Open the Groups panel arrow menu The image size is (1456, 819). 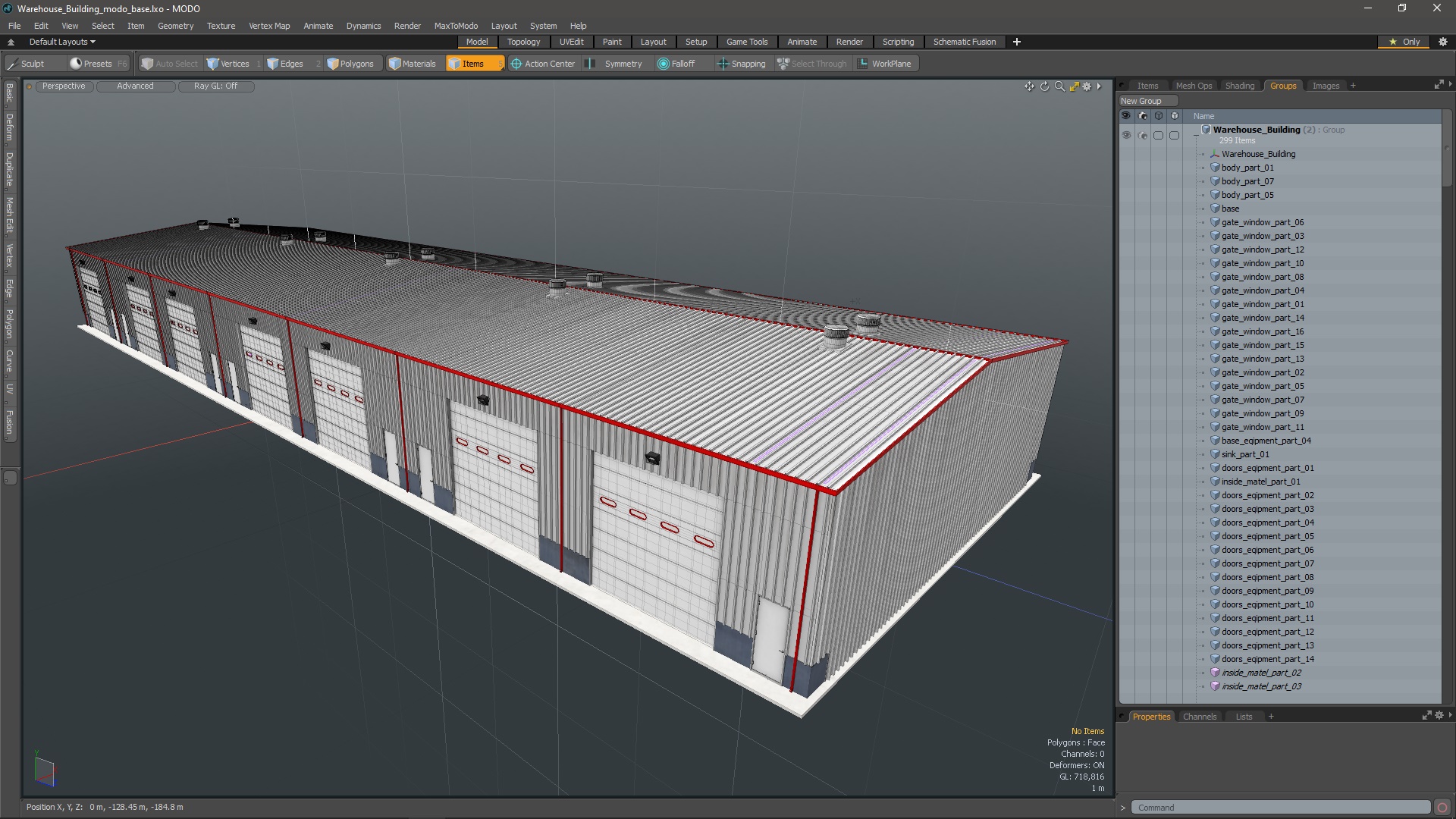click(x=1450, y=84)
